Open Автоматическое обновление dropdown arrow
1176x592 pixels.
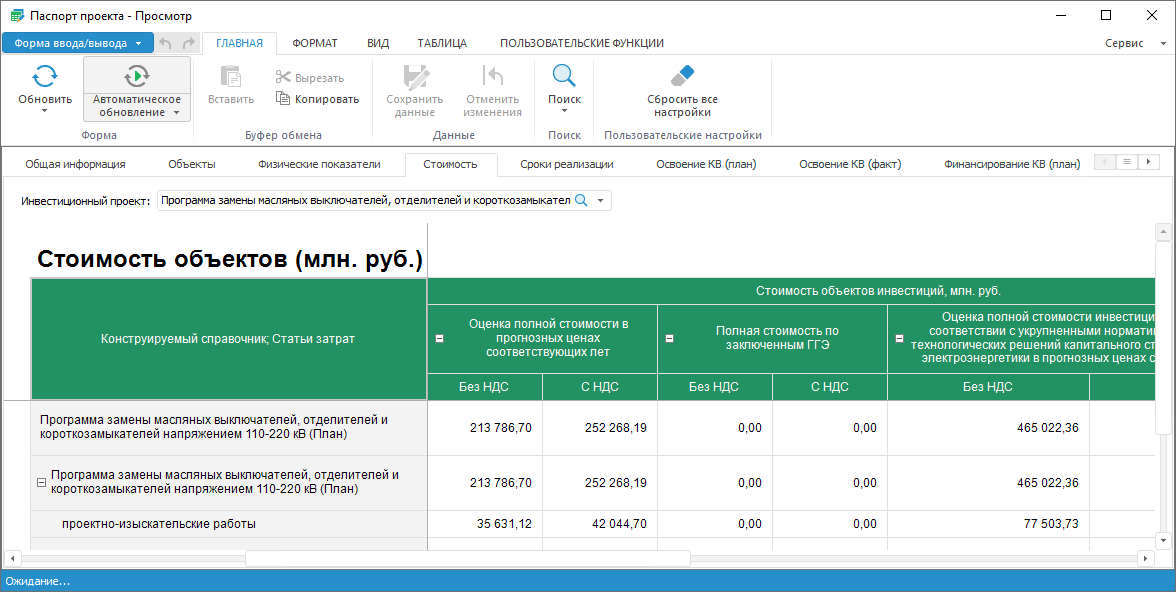[176, 113]
